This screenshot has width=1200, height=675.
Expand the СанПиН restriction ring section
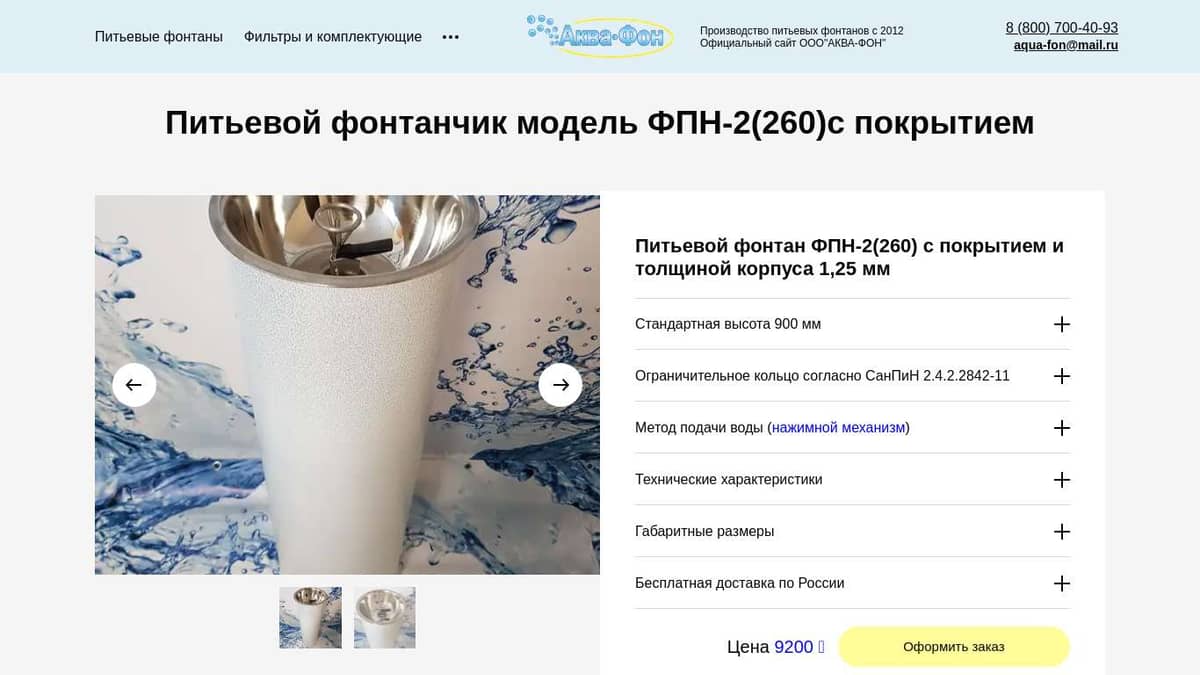852,376
